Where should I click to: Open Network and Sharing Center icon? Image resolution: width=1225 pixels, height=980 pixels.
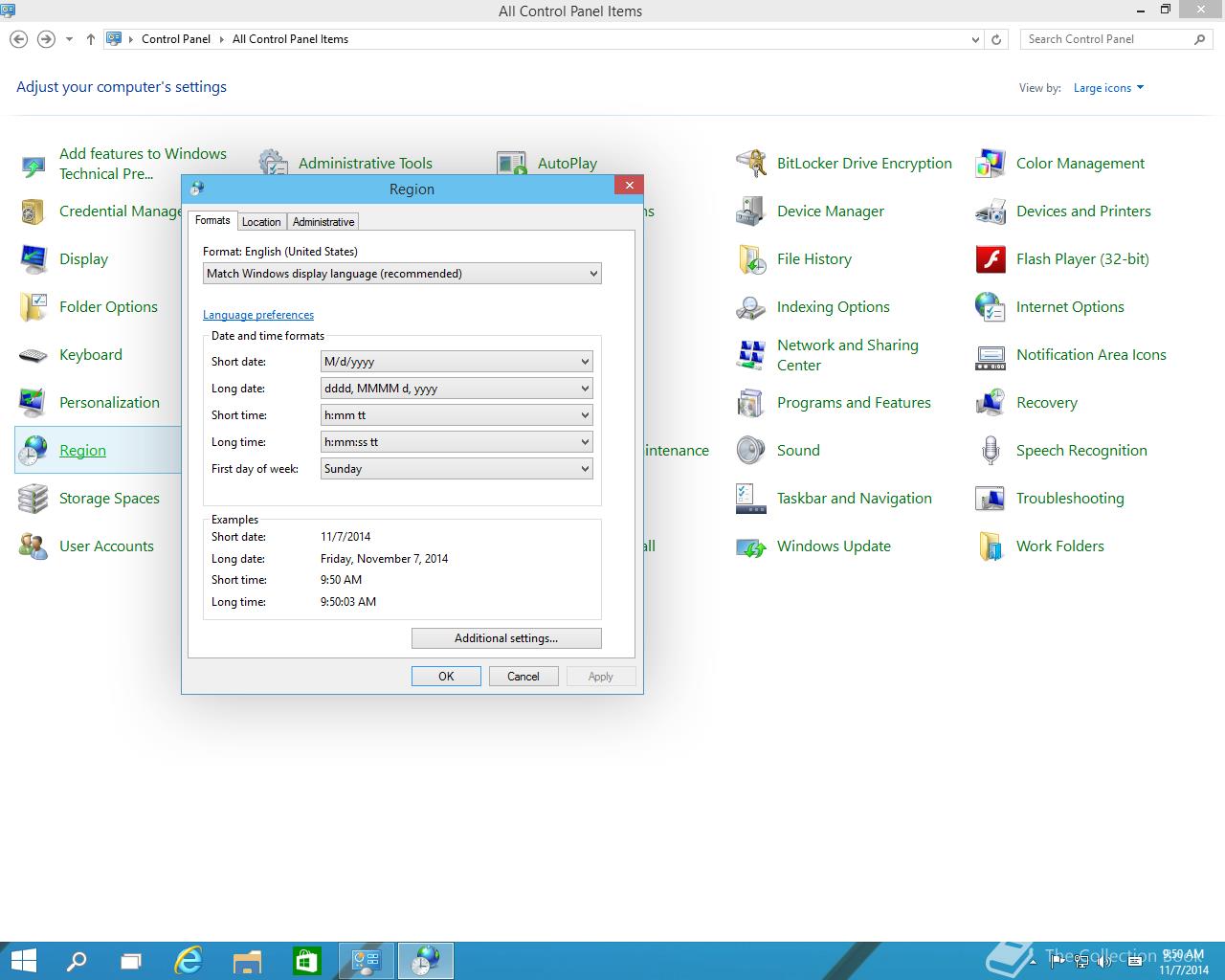[751, 355]
